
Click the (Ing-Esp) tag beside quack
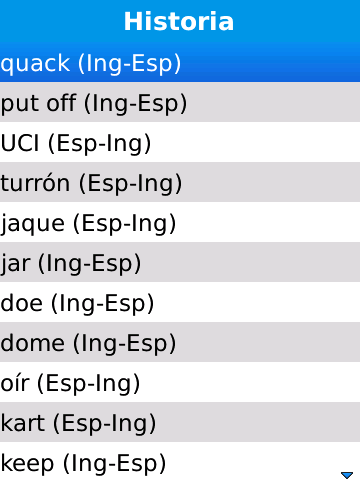point(130,64)
